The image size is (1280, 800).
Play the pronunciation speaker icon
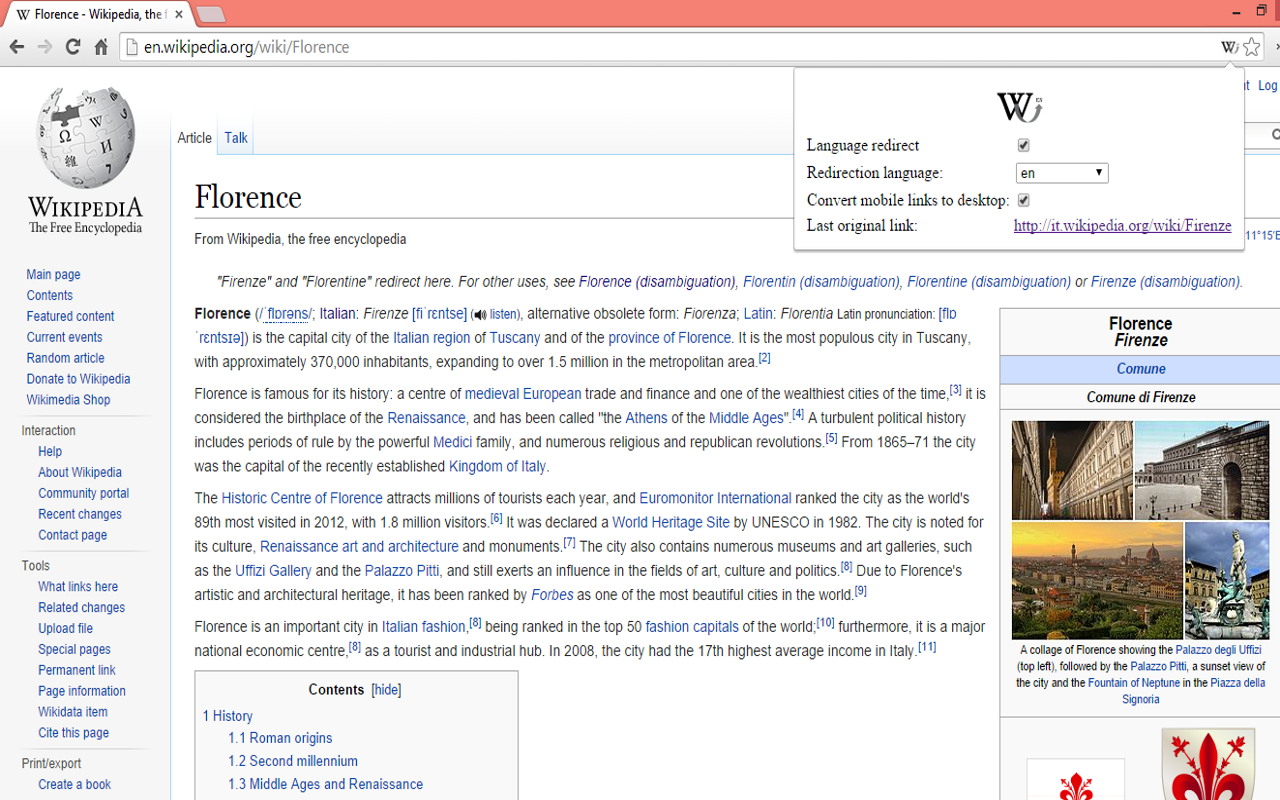click(479, 314)
